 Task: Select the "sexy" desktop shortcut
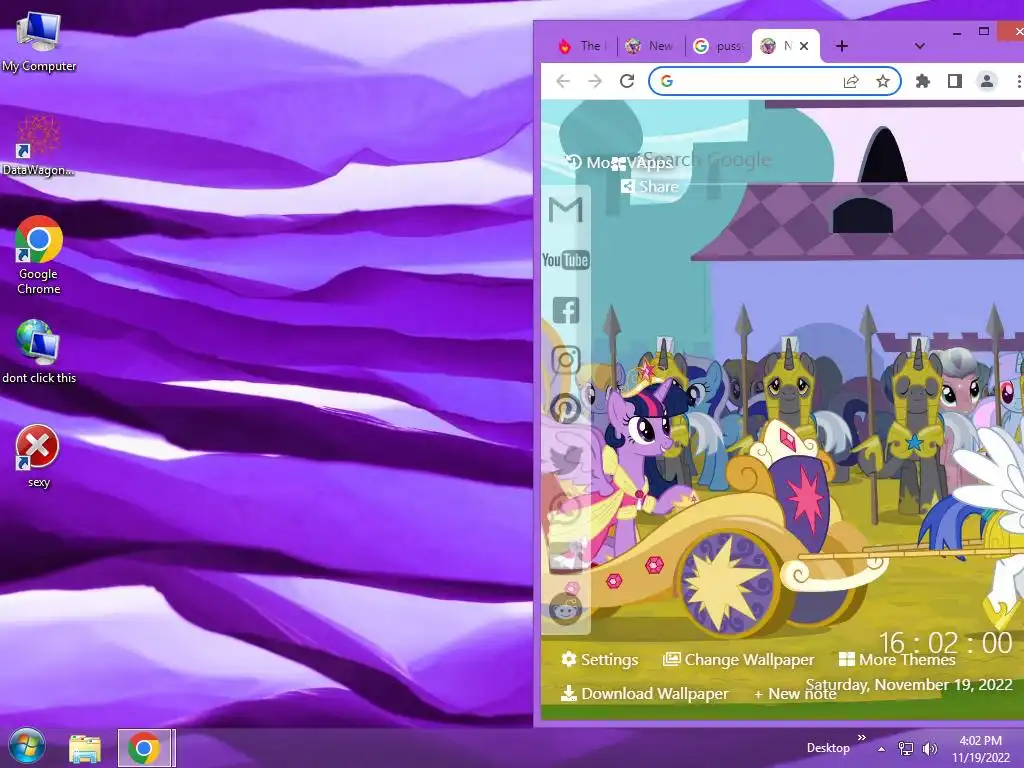pos(38,456)
